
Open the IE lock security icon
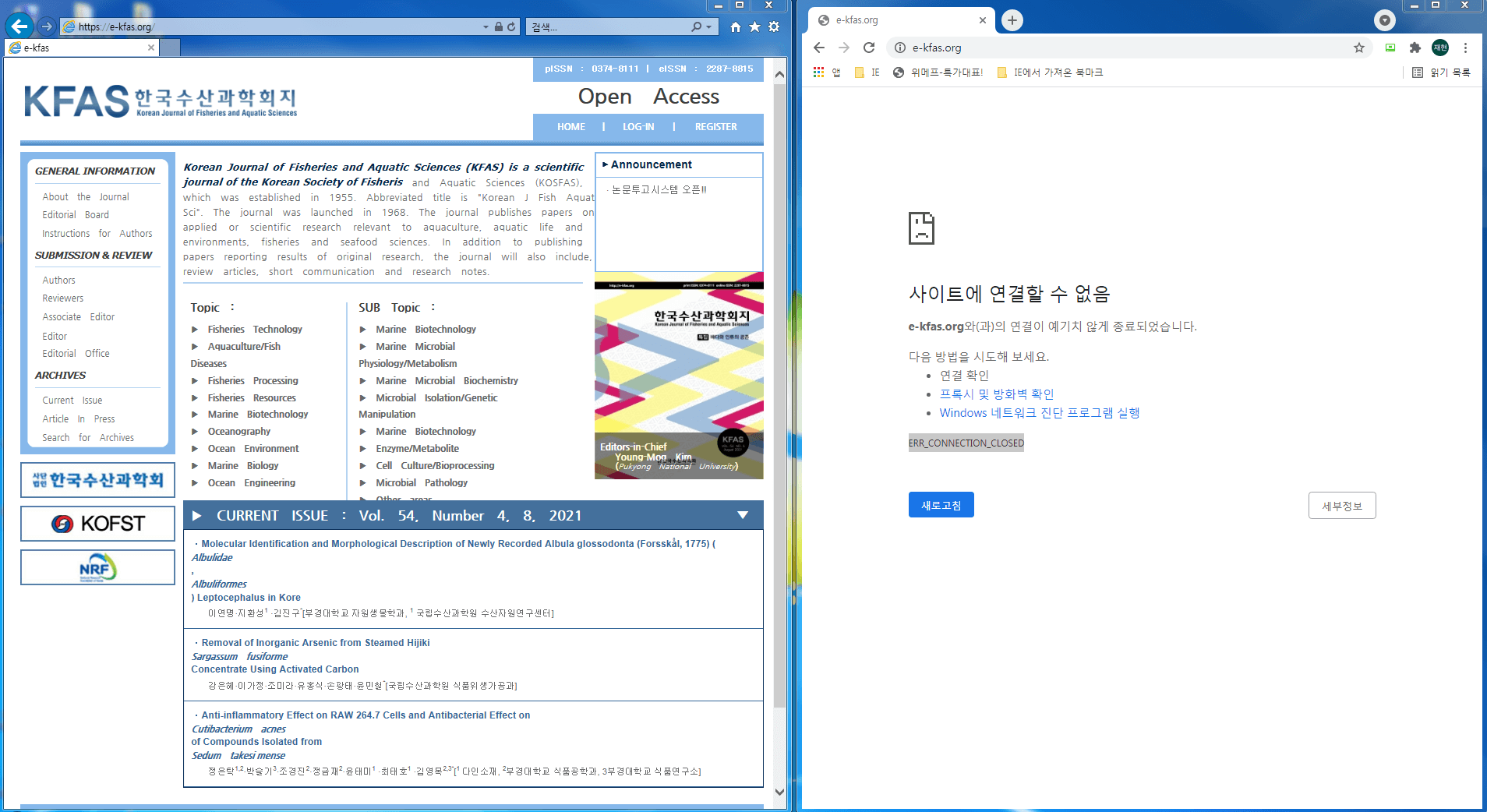coord(499,26)
